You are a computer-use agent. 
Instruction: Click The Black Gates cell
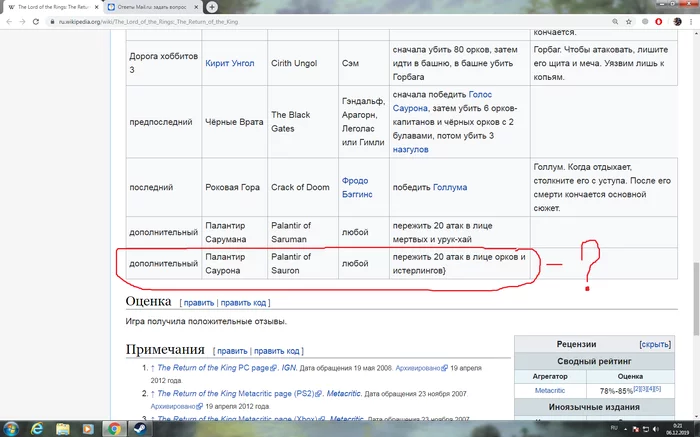(303, 121)
